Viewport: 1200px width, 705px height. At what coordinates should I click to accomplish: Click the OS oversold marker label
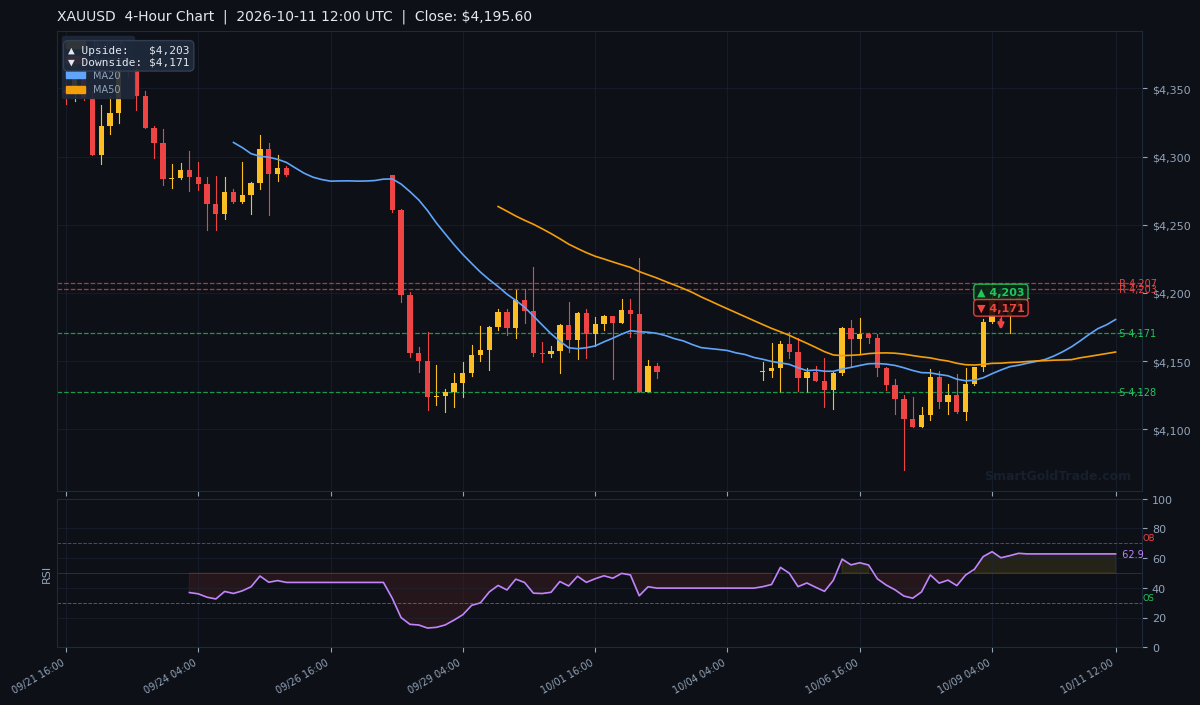click(x=1148, y=598)
